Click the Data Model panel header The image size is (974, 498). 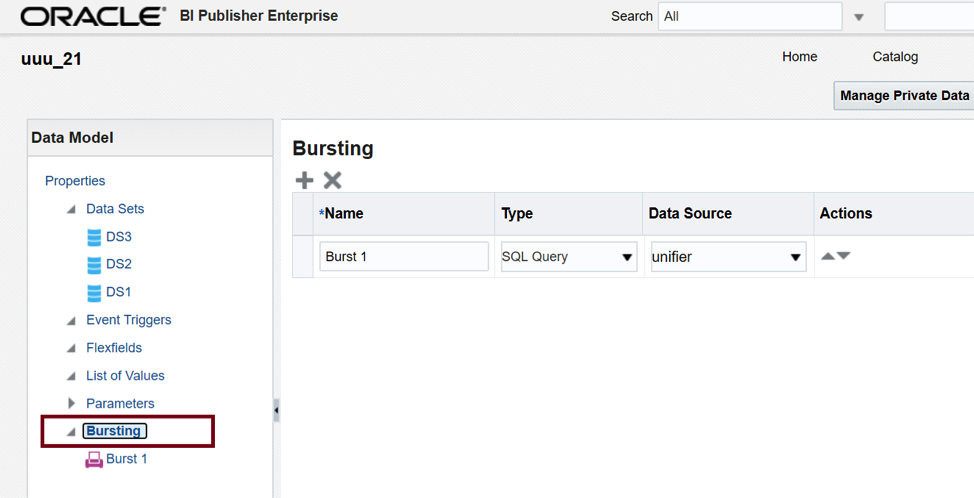point(150,138)
